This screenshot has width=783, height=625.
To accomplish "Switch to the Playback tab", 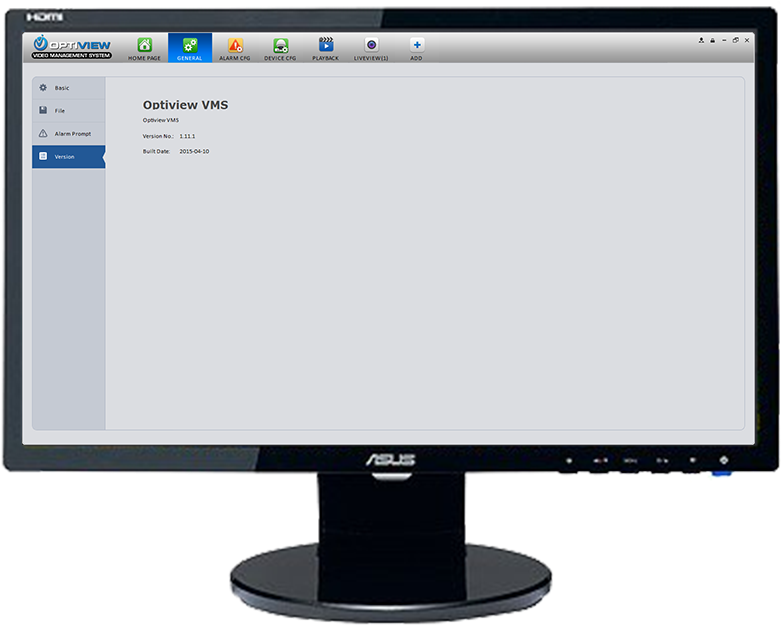I will tap(326, 48).
